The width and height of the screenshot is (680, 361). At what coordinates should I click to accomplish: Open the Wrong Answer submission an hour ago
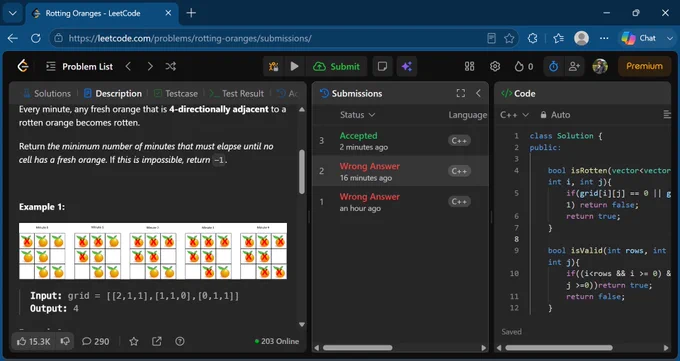click(400, 202)
